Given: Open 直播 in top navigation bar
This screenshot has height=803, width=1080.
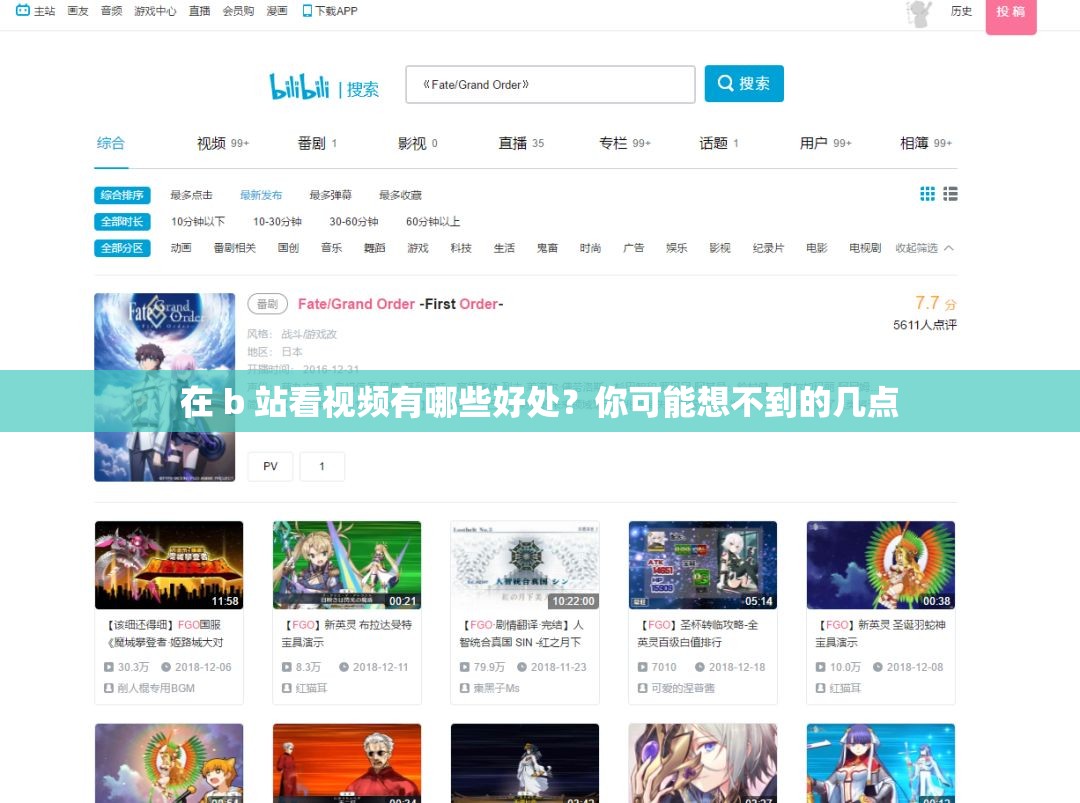Looking at the screenshot, I should [200, 11].
